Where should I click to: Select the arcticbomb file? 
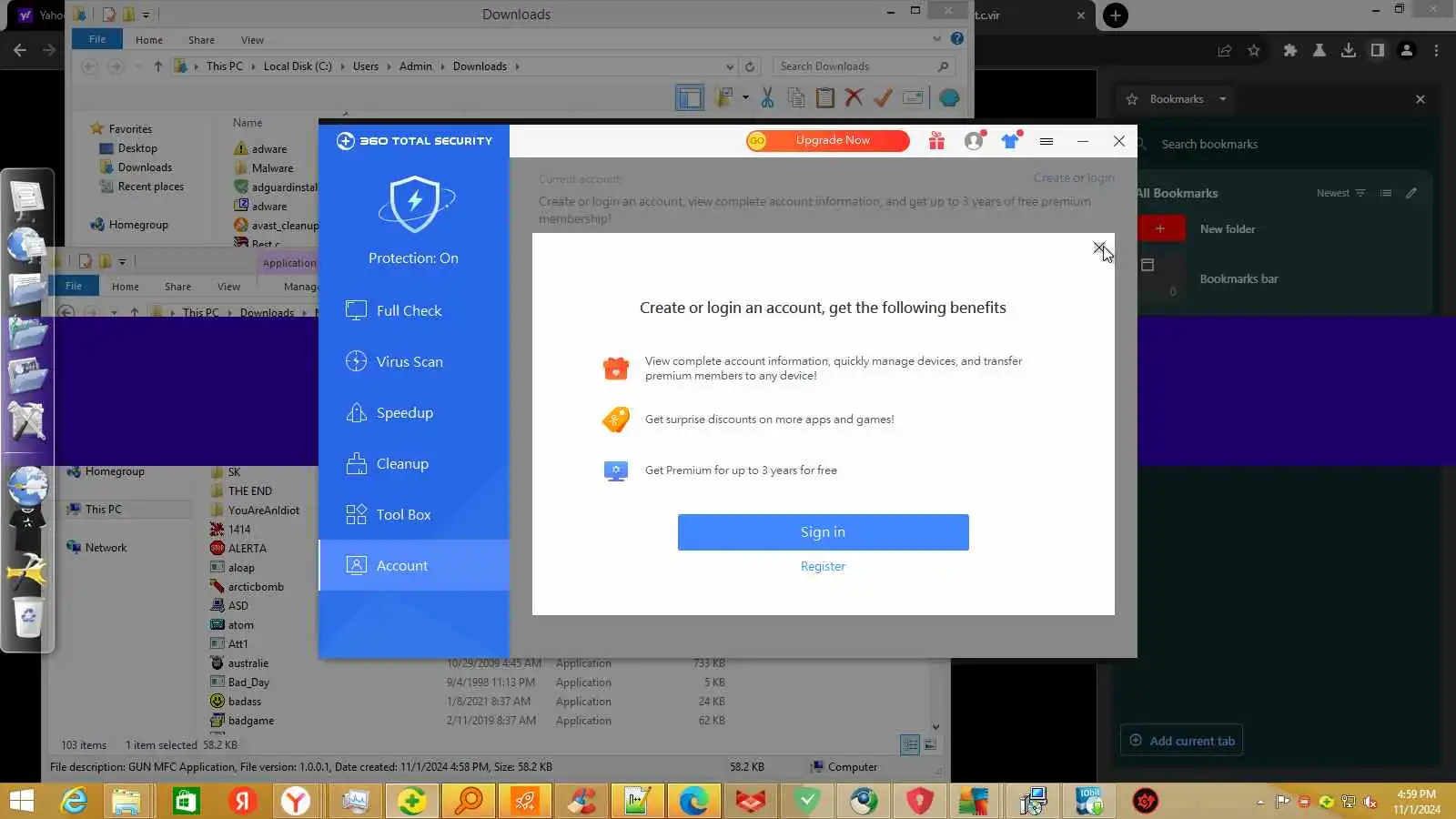256,587
